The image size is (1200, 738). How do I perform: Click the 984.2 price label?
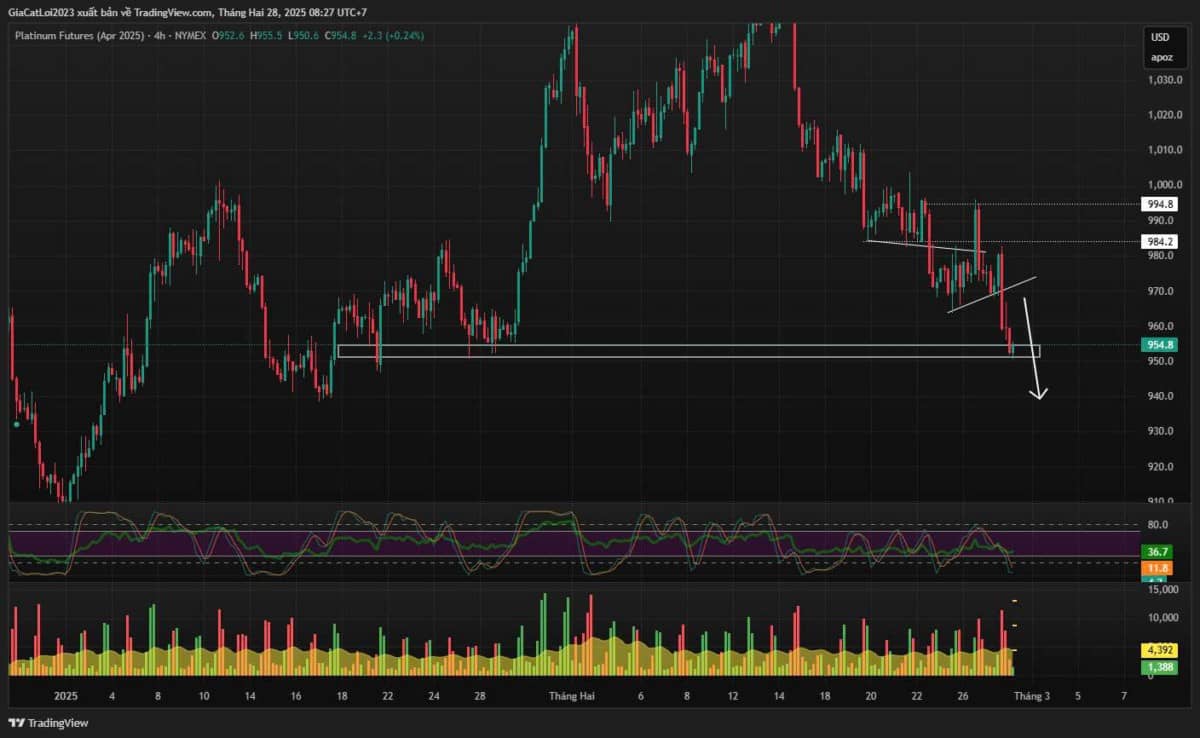click(1160, 241)
